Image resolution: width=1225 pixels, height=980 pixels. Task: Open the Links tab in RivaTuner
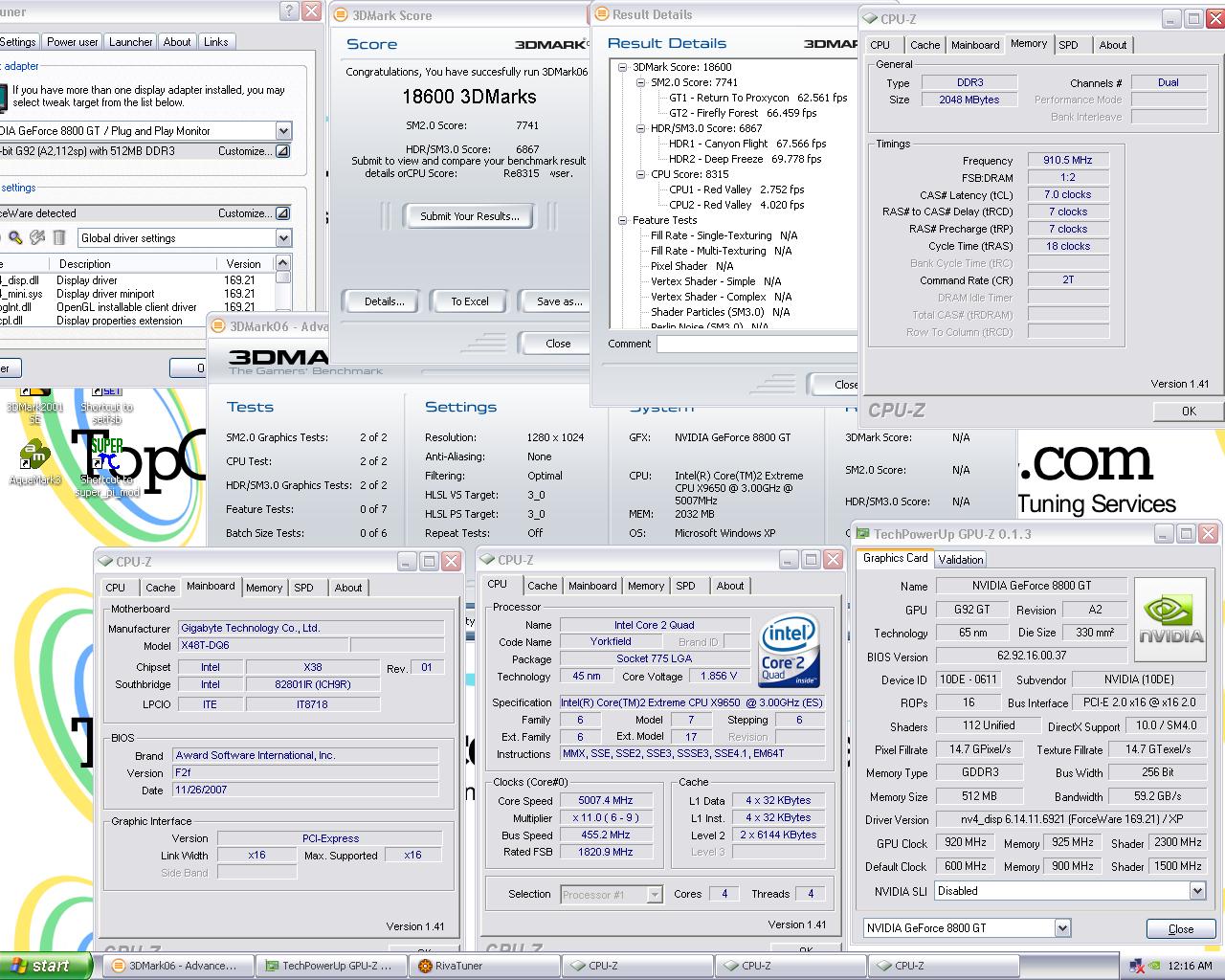click(216, 42)
